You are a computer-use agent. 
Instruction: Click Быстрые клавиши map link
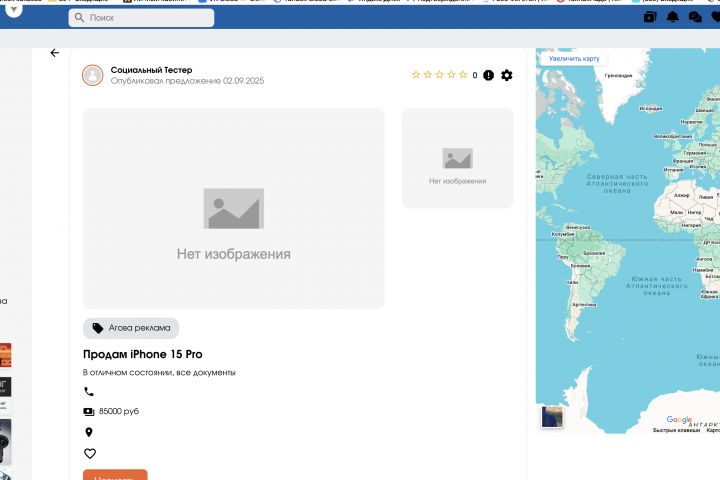coord(676,430)
